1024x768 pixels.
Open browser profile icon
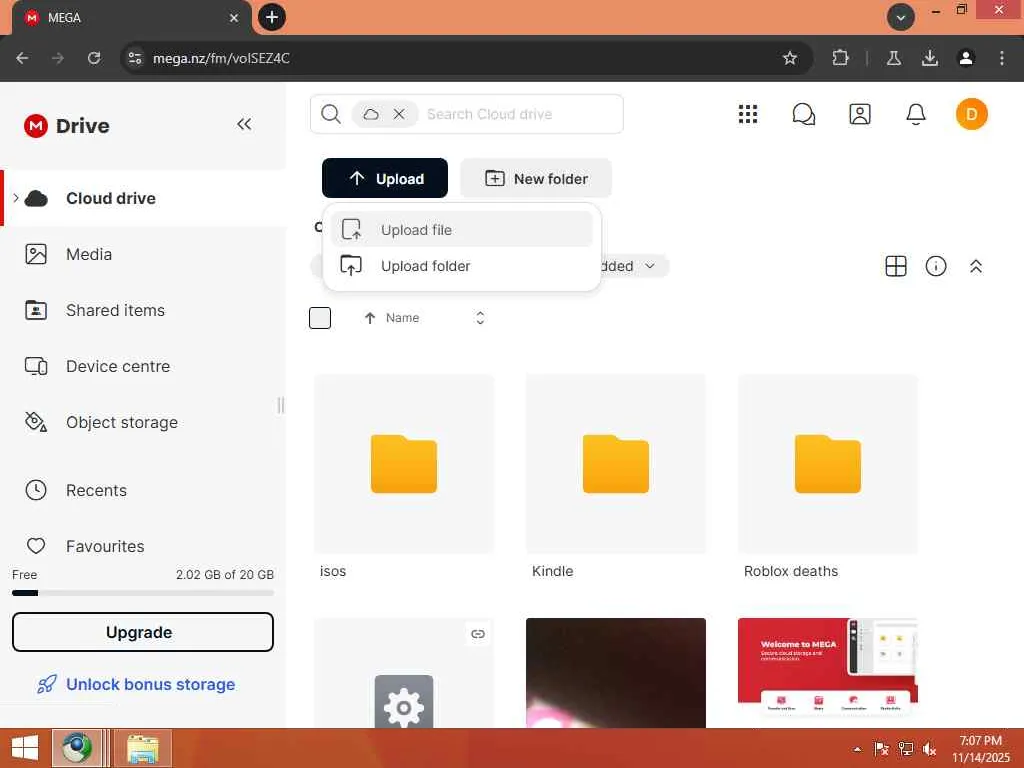coord(966,58)
